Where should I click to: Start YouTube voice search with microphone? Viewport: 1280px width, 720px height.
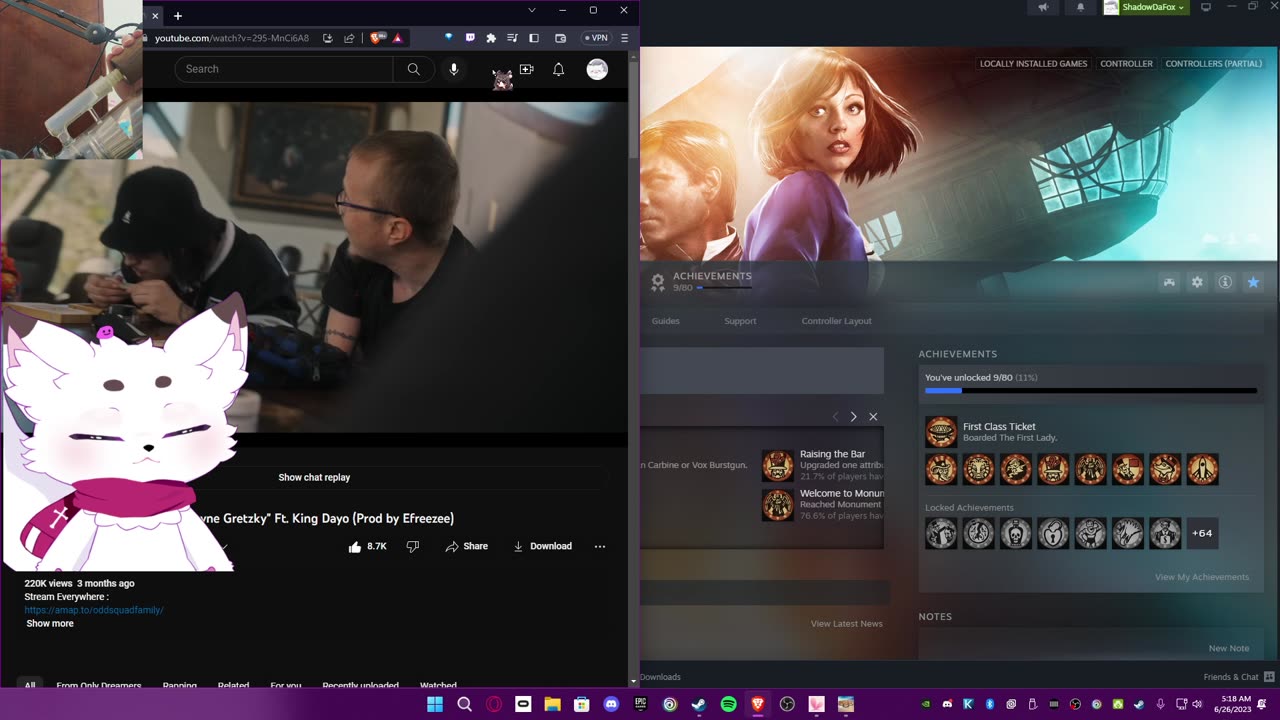tap(454, 69)
